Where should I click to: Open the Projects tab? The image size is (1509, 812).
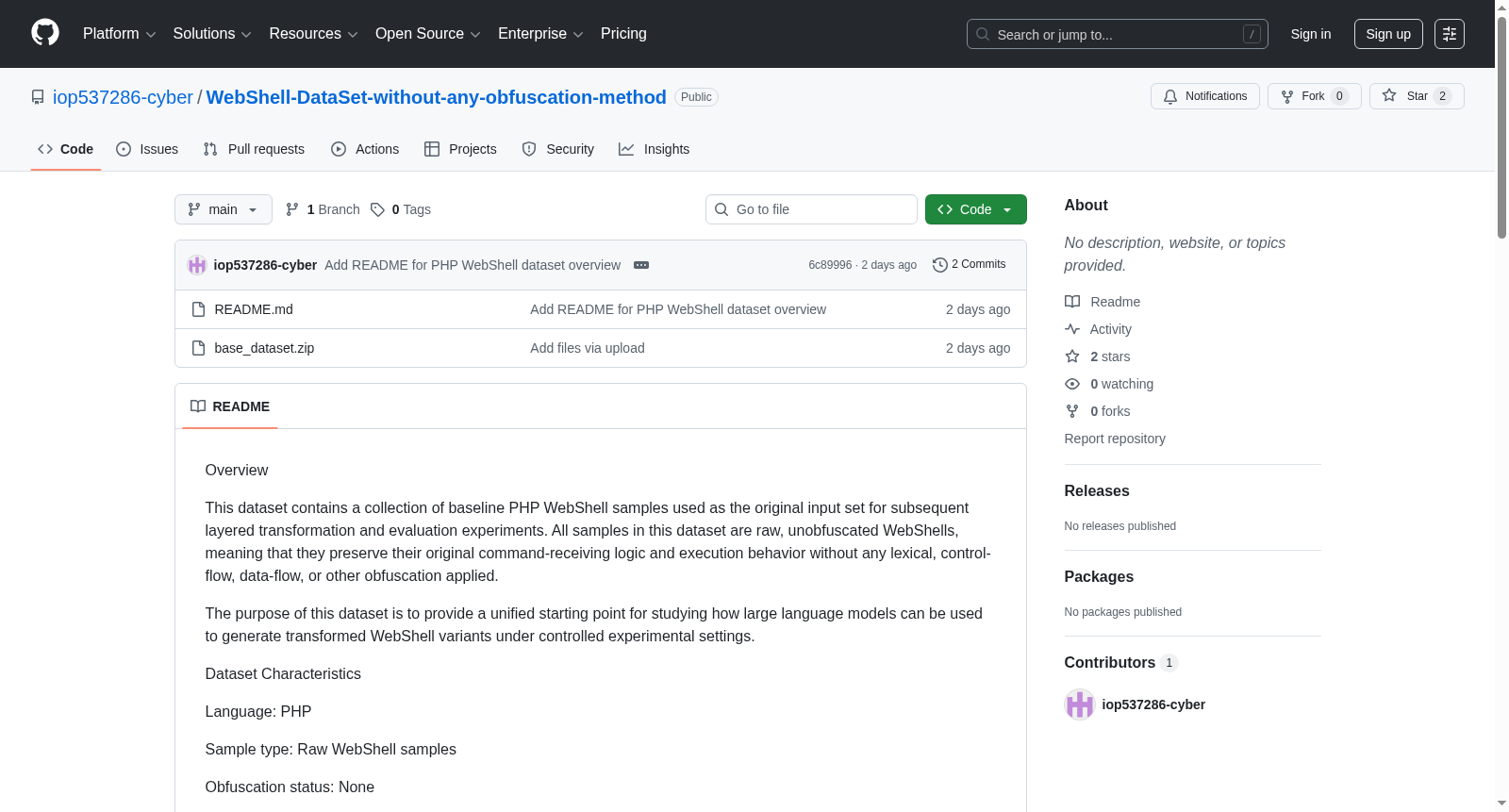(460, 149)
